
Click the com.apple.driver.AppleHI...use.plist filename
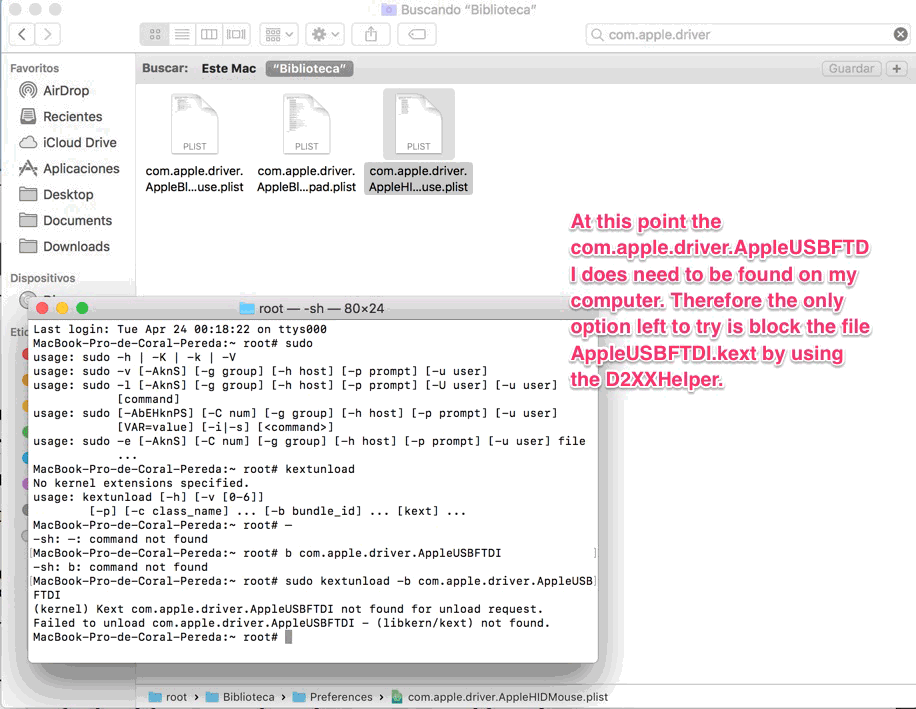(x=418, y=179)
